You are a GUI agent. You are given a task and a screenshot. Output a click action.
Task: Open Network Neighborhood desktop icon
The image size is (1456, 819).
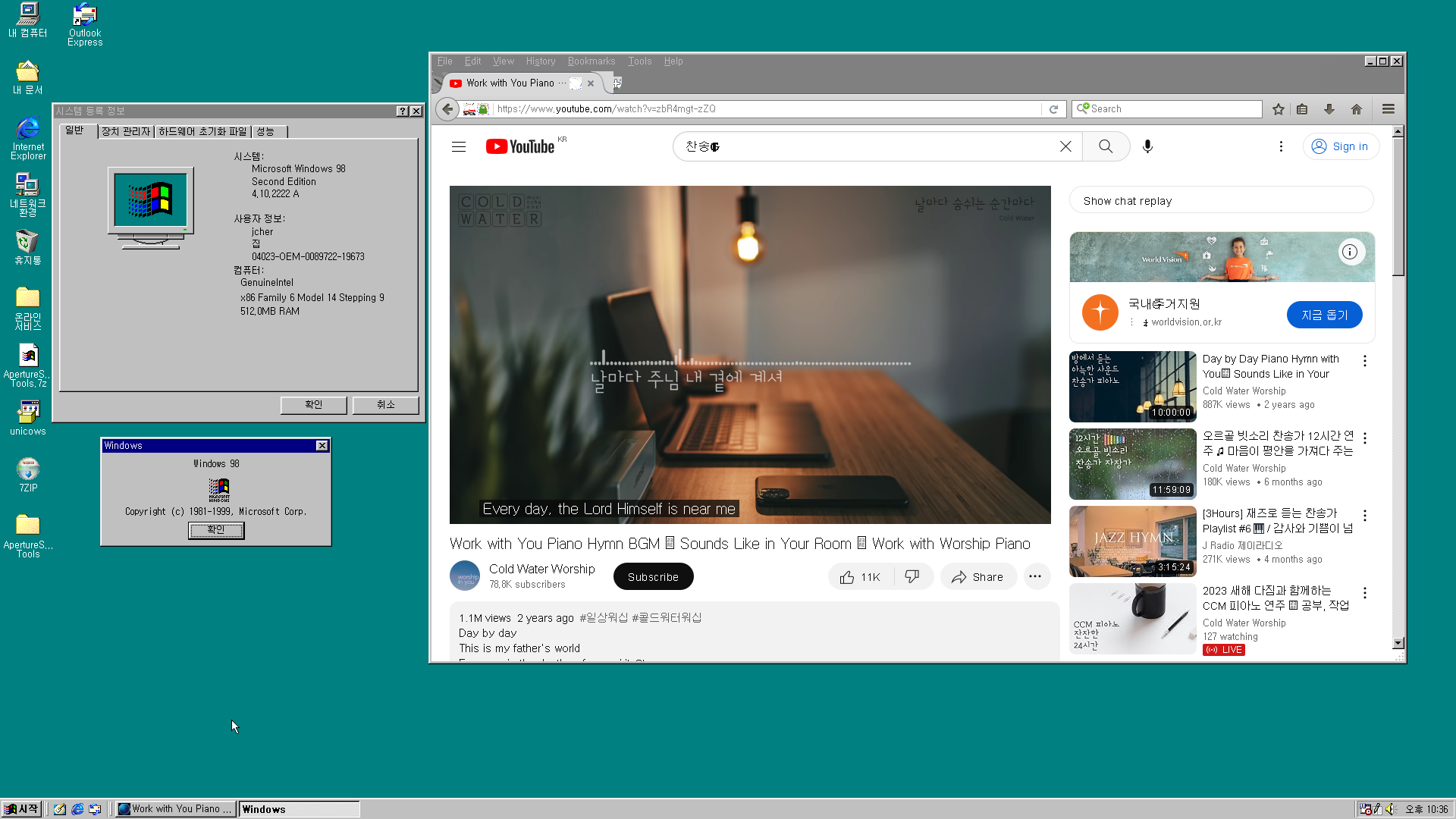(x=28, y=195)
